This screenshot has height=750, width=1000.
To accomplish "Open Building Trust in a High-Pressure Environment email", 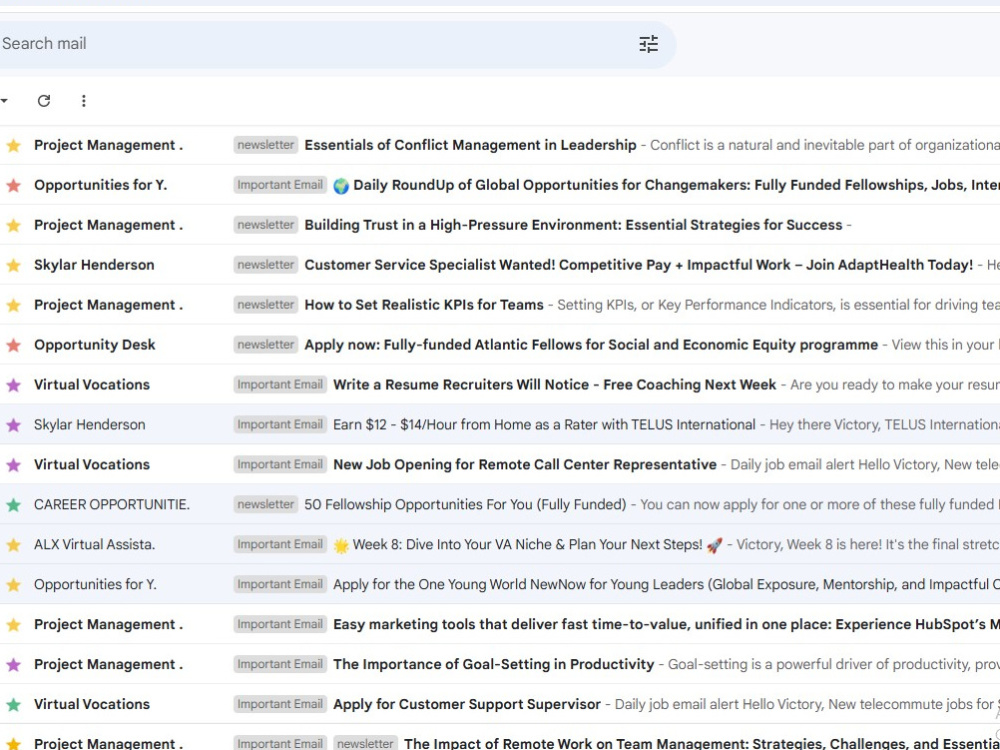I will point(573,225).
